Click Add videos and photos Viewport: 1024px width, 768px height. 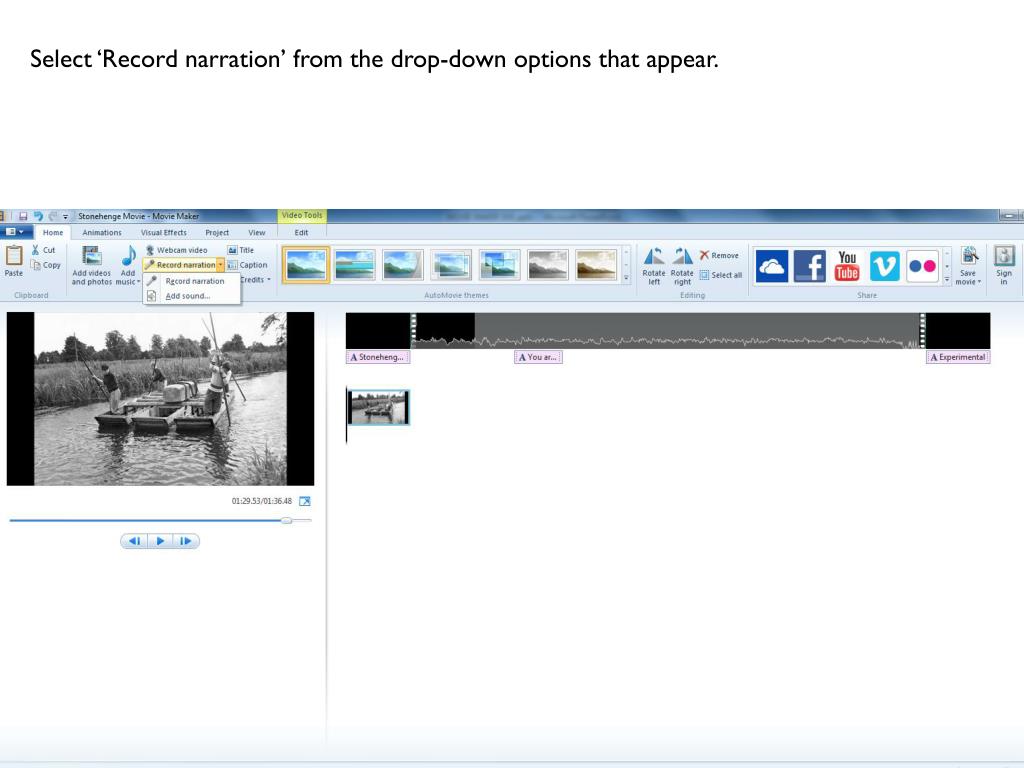point(91,266)
